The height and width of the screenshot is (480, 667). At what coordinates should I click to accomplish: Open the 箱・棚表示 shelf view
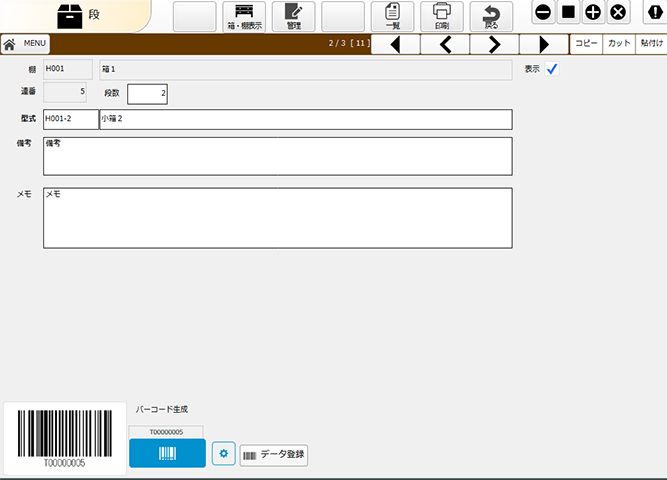[244, 16]
